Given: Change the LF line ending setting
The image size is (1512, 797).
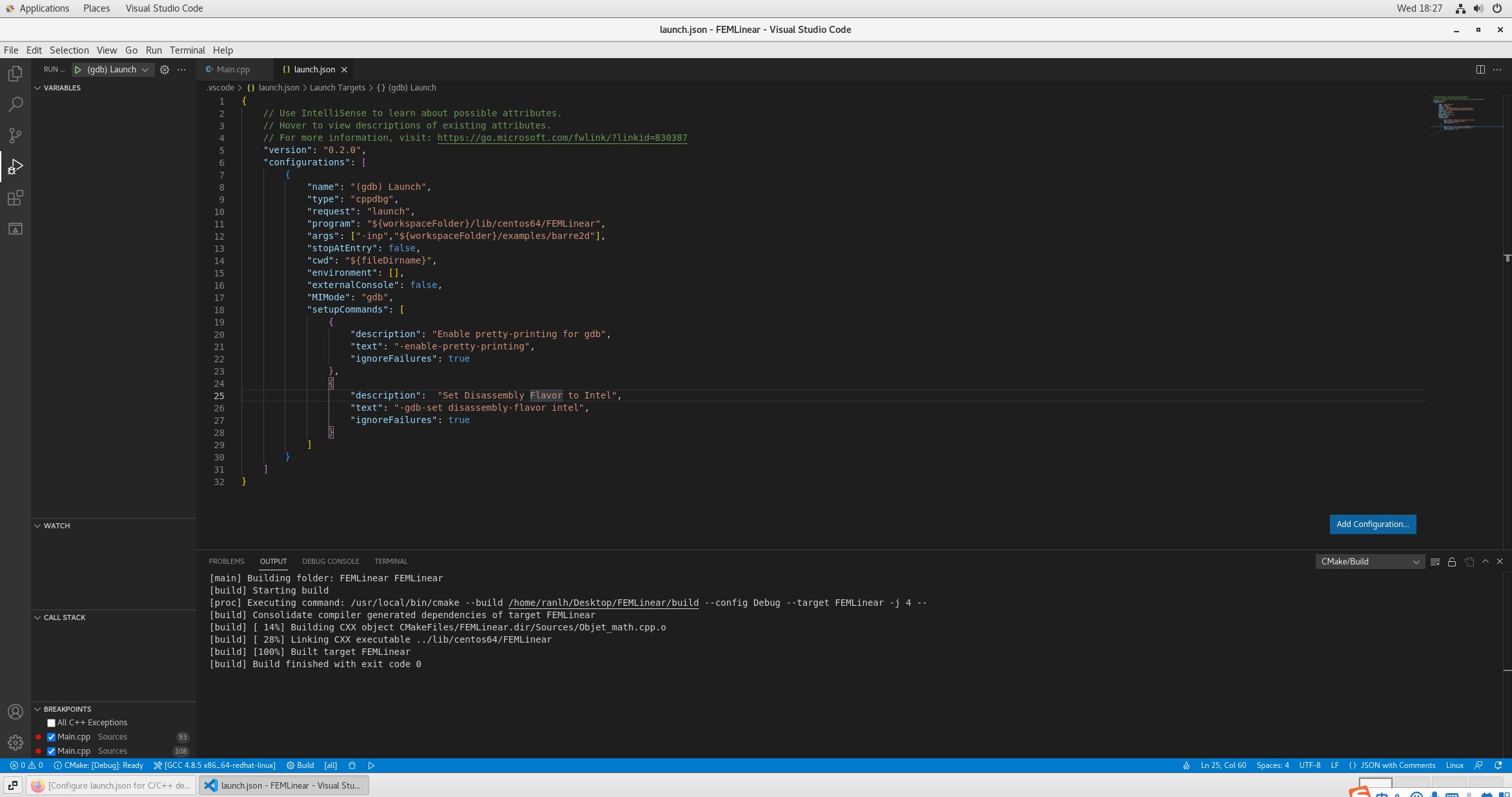Looking at the screenshot, I should click(1334, 765).
